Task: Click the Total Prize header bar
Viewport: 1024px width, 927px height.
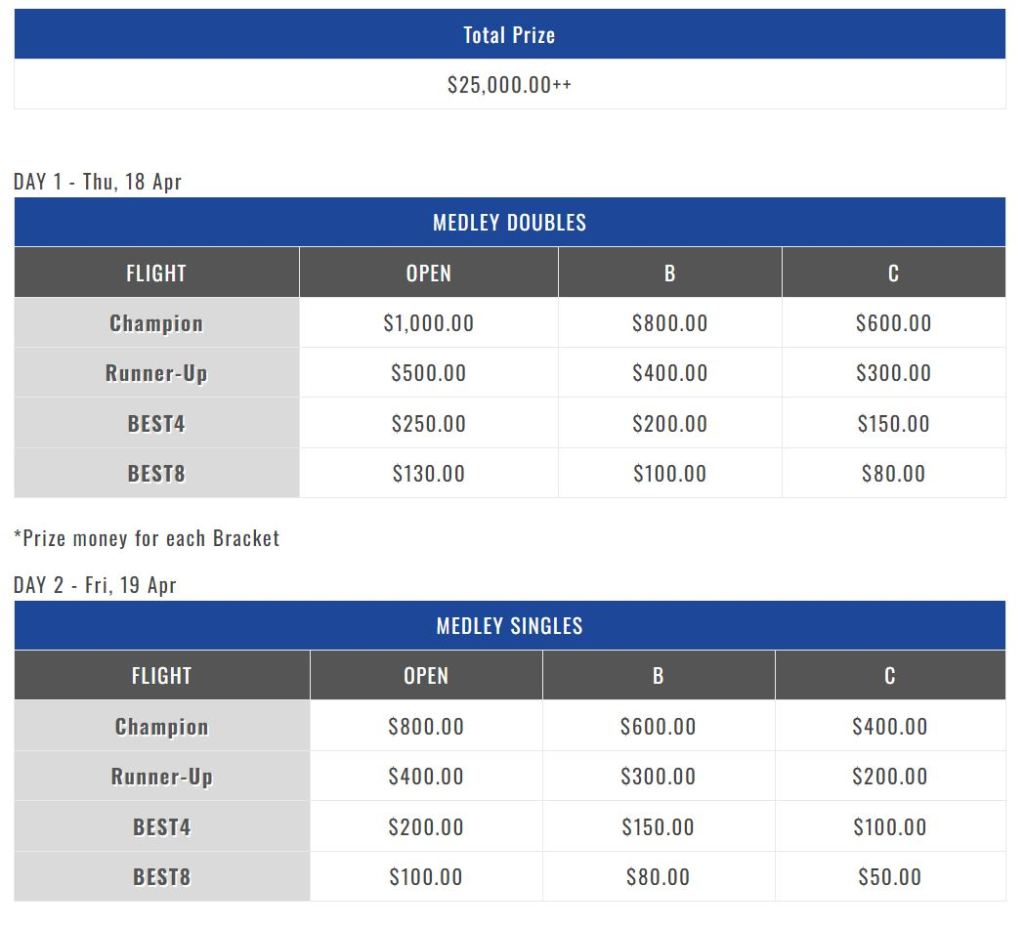Action: coord(509,35)
